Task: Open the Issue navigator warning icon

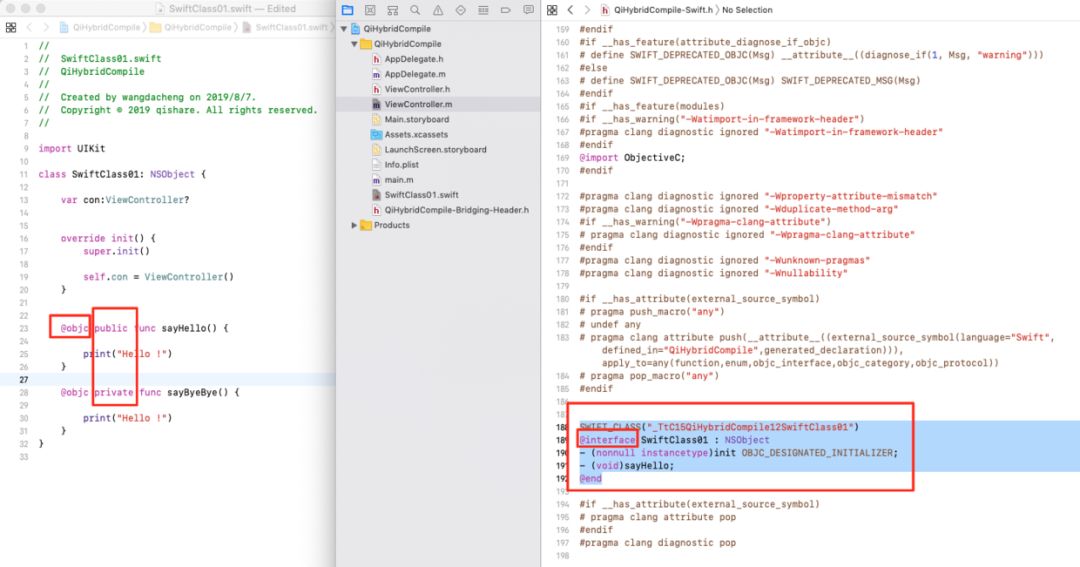Action: 438,10
